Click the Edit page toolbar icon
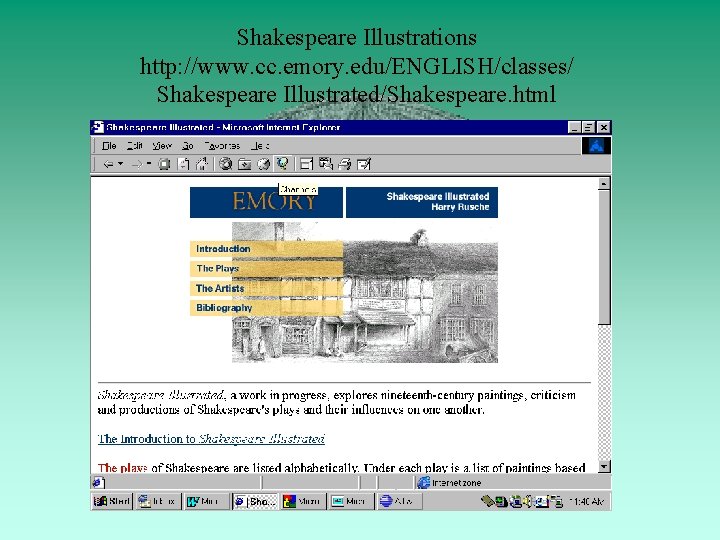Viewport: 720px width, 540px height. pos(364,164)
